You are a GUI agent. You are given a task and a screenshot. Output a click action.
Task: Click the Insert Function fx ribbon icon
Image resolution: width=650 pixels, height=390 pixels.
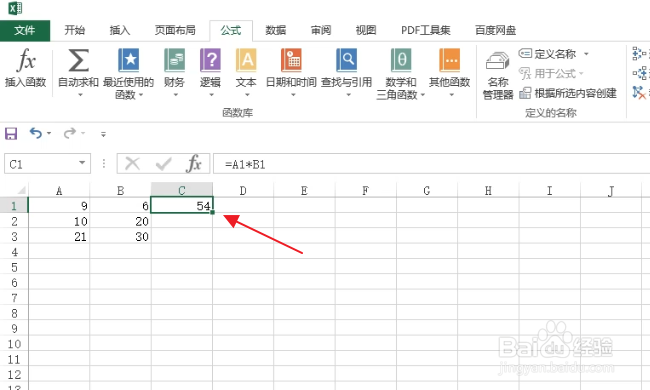[26, 61]
